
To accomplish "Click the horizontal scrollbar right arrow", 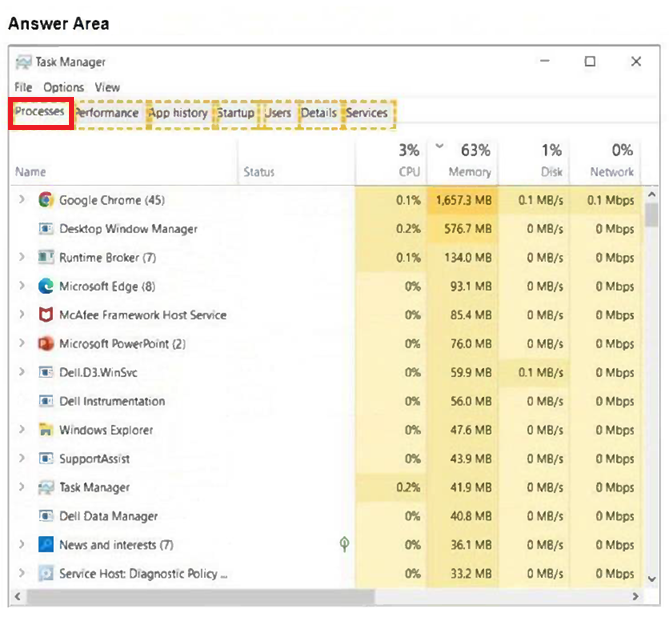I will pos(635,596).
